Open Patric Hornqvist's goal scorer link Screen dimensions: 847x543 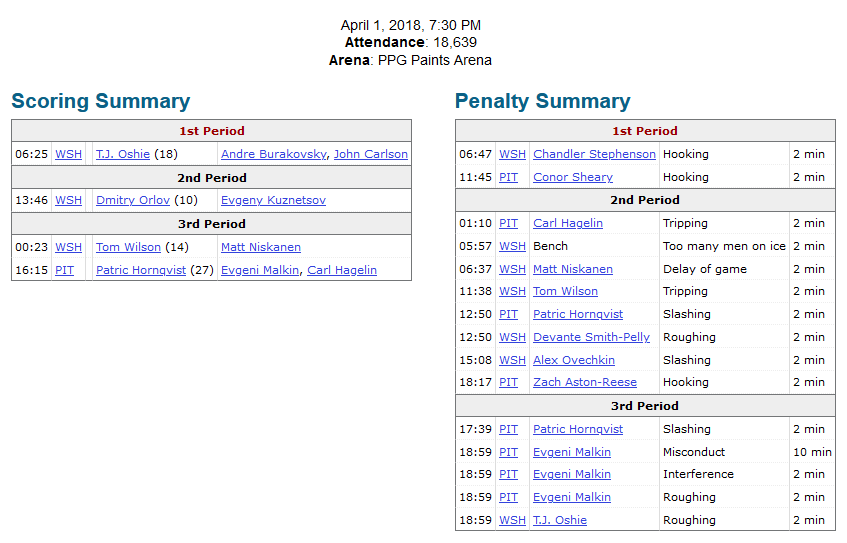(141, 270)
